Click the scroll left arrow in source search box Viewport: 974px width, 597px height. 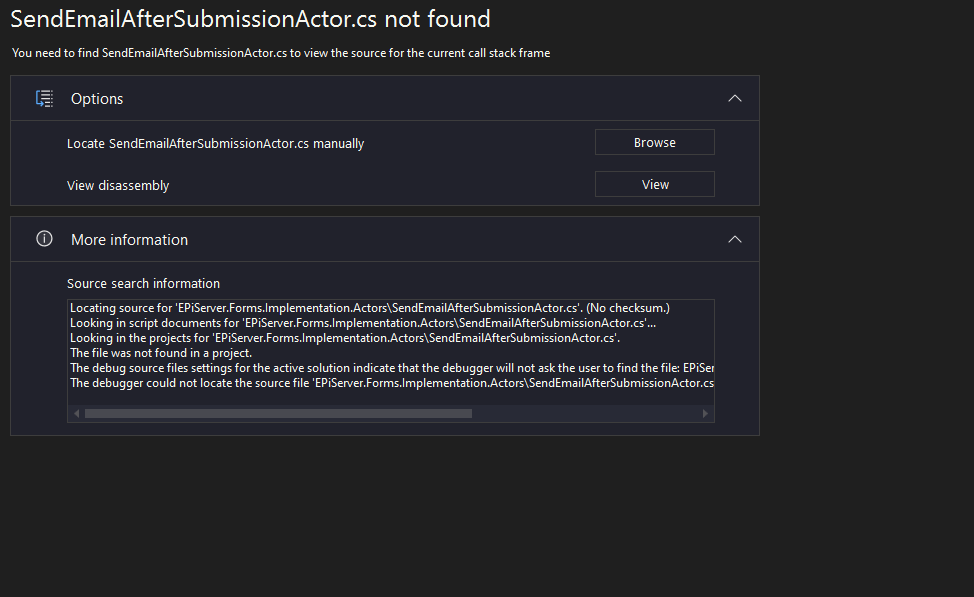[x=75, y=413]
